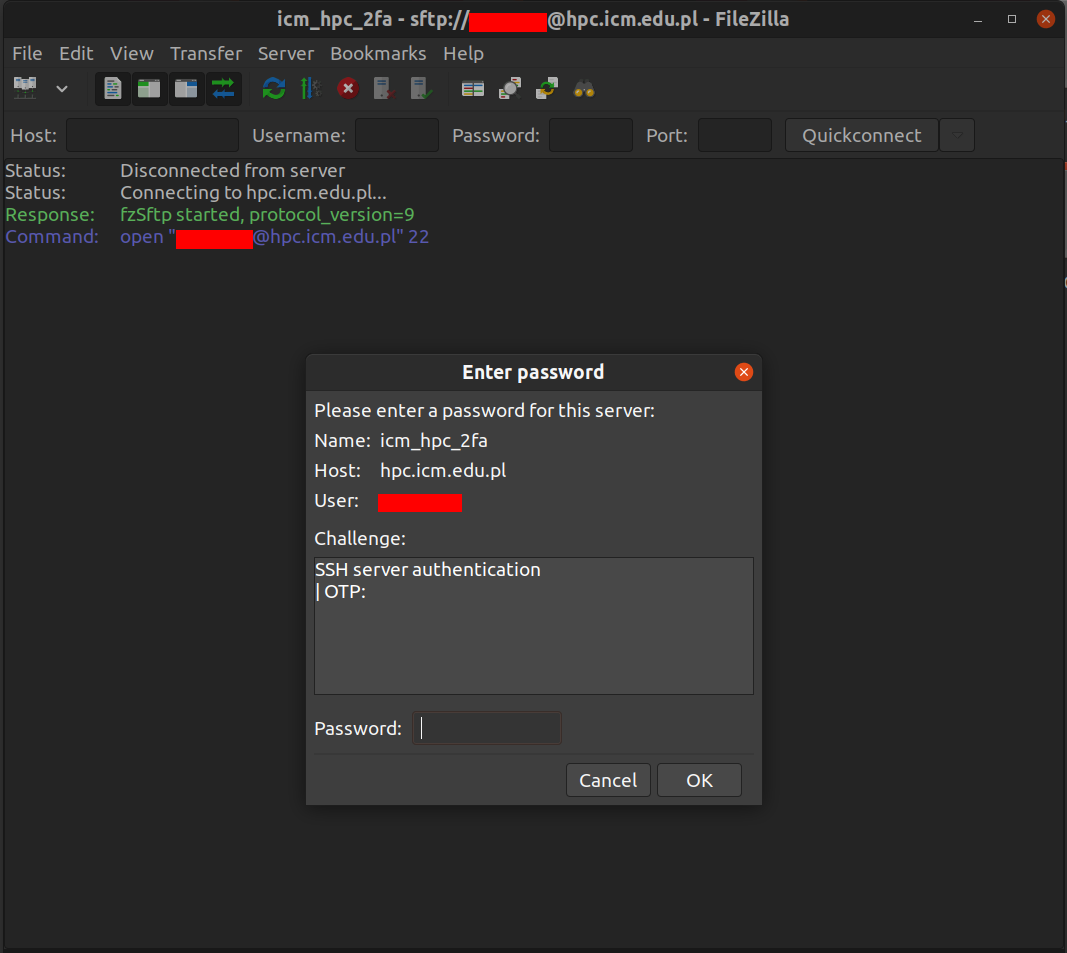Close the Enter password dialog
1067x953 pixels.
tap(743, 372)
